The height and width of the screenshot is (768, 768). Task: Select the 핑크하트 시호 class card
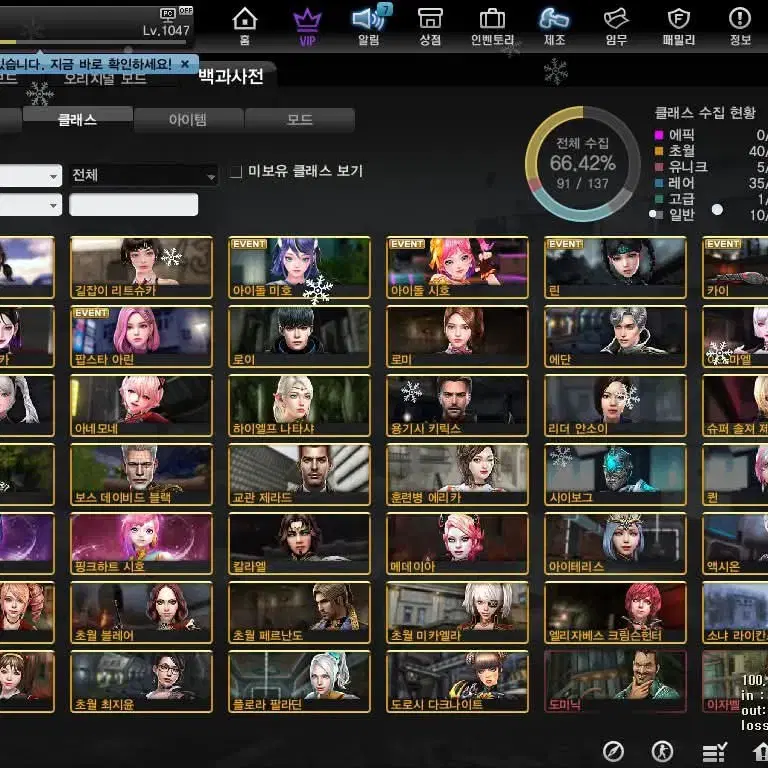click(x=142, y=544)
